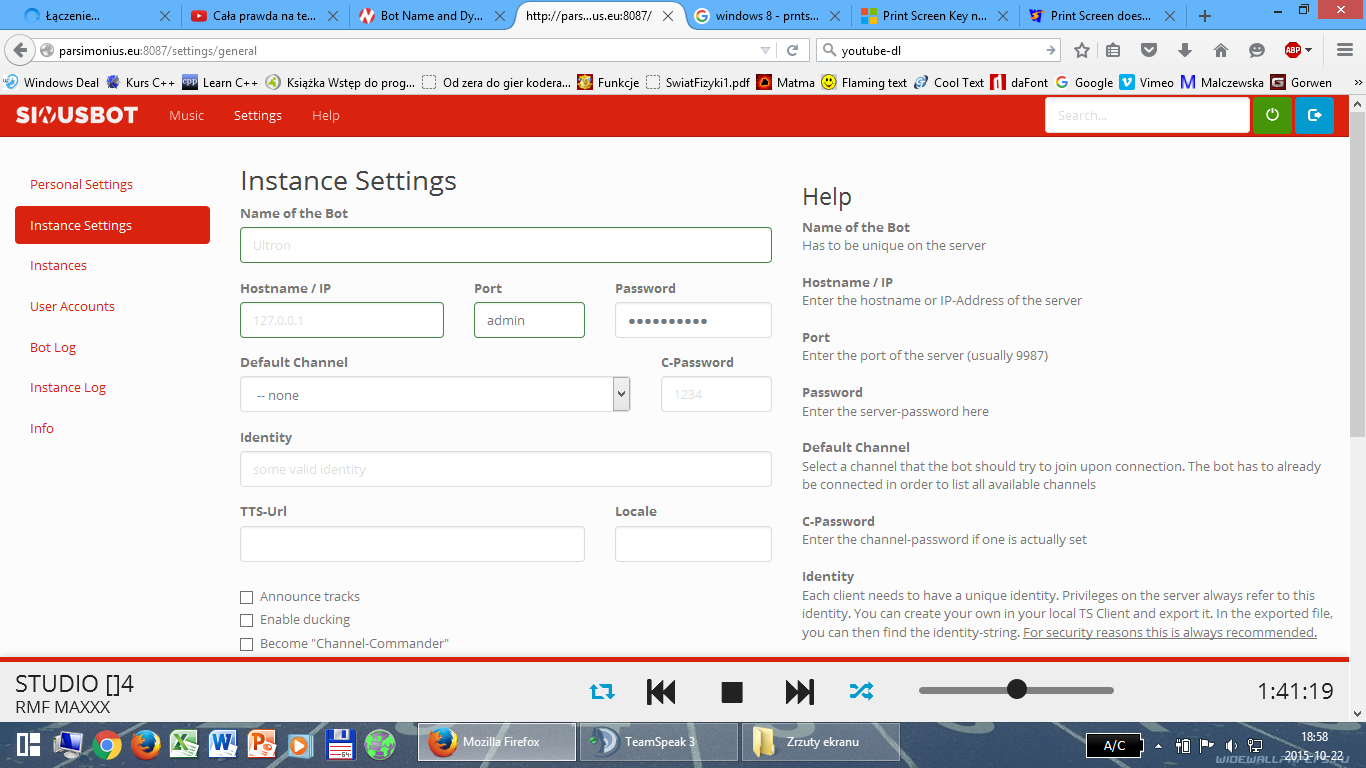Open Adblock Plus icon
This screenshot has width=1366, height=768.
coord(1294,50)
